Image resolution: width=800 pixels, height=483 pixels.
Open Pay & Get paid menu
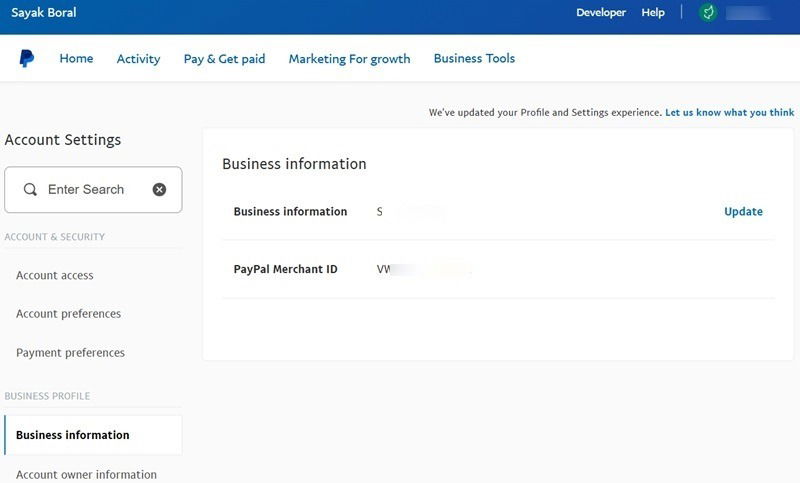click(x=224, y=59)
